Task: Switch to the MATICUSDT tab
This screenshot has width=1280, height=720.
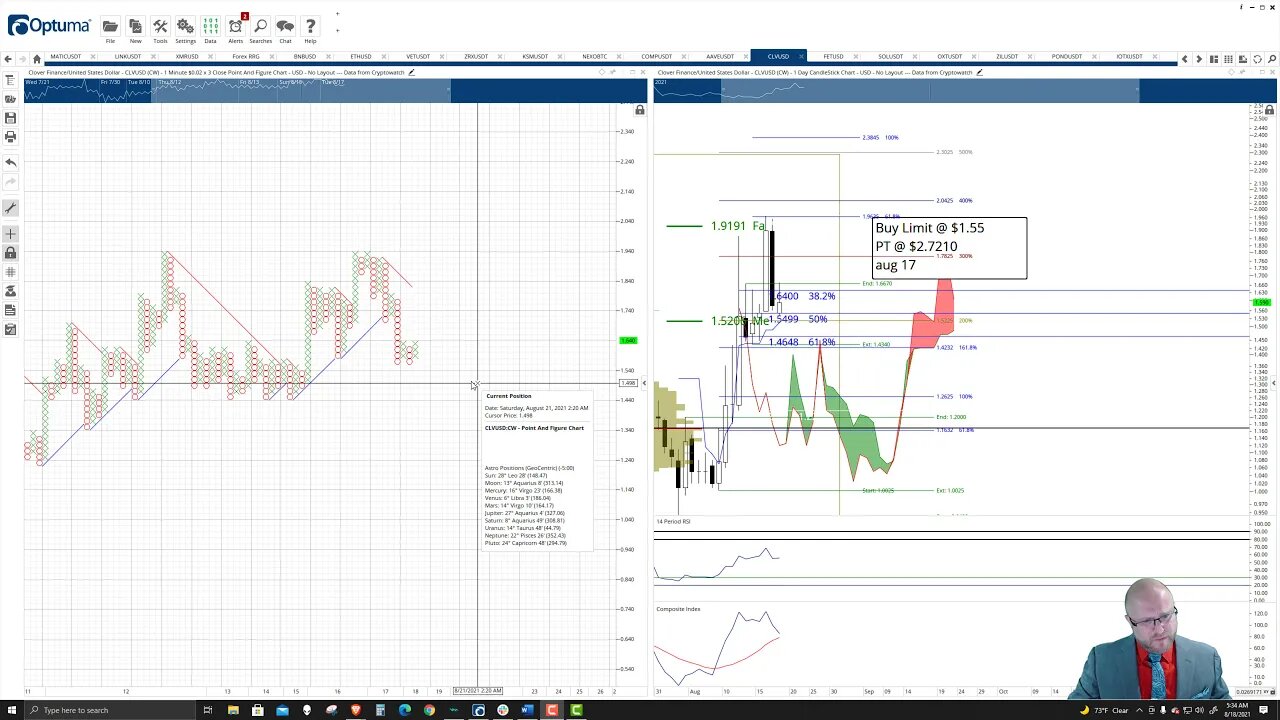Action: click(x=65, y=57)
